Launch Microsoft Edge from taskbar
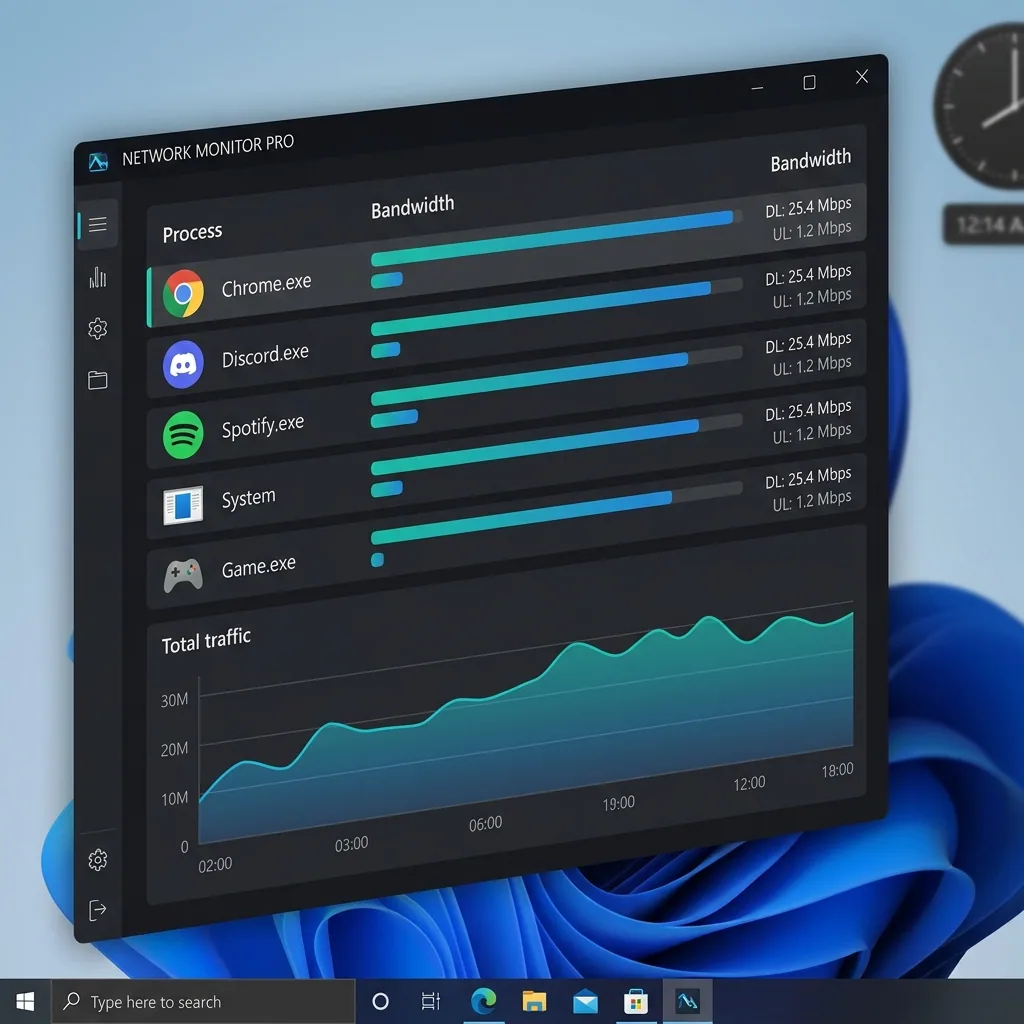This screenshot has width=1024, height=1024. pyautogui.click(x=483, y=1001)
